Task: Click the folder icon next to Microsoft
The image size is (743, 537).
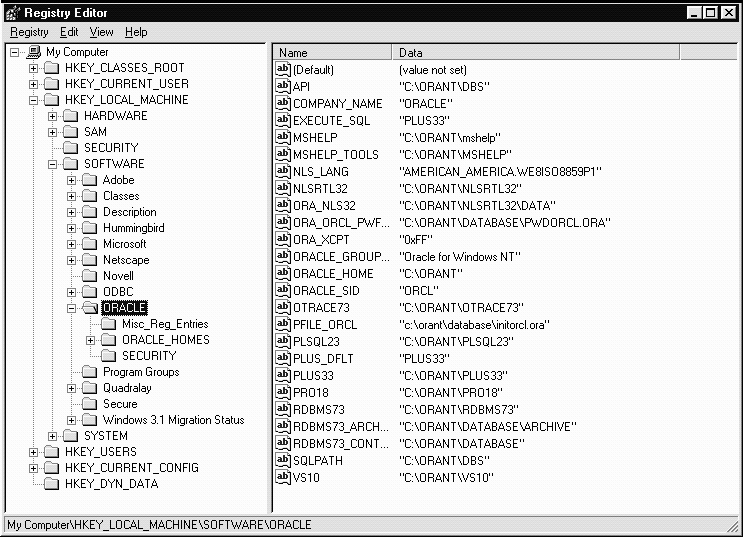Action: click(x=90, y=244)
